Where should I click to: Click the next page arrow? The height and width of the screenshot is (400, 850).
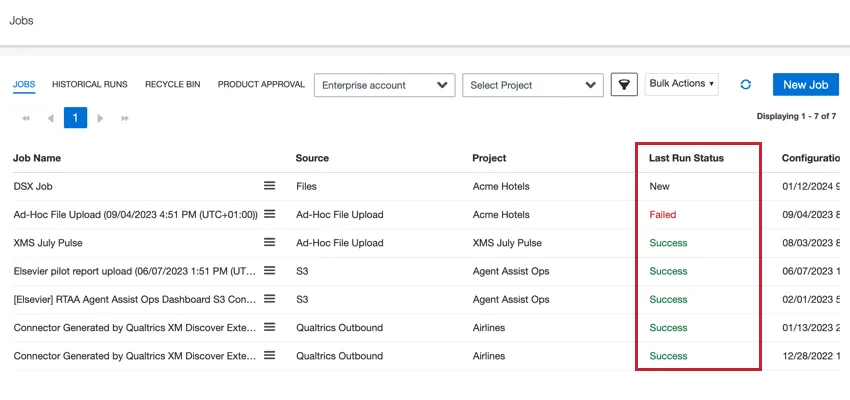point(100,118)
